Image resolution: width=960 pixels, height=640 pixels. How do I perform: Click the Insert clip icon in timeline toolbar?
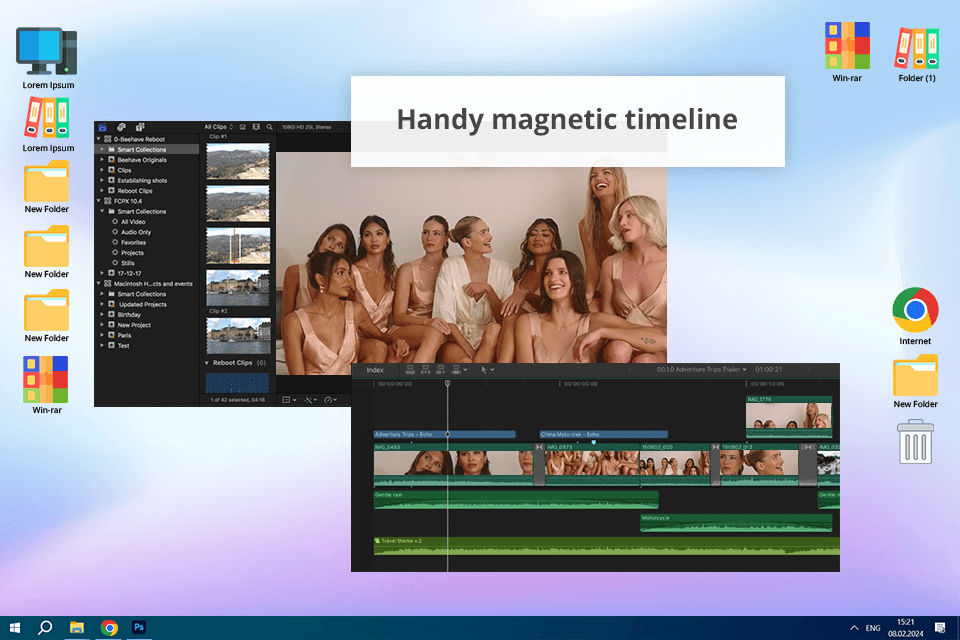[426, 370]
